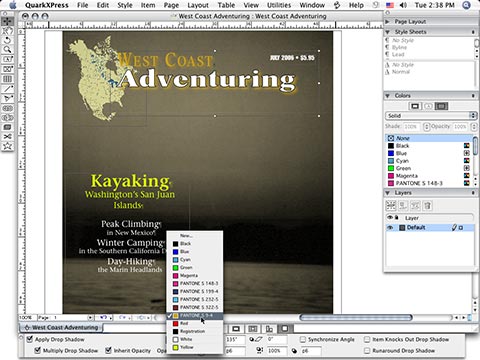
Task: Select the Content tool below Item tool
Action: click(7, 31)
